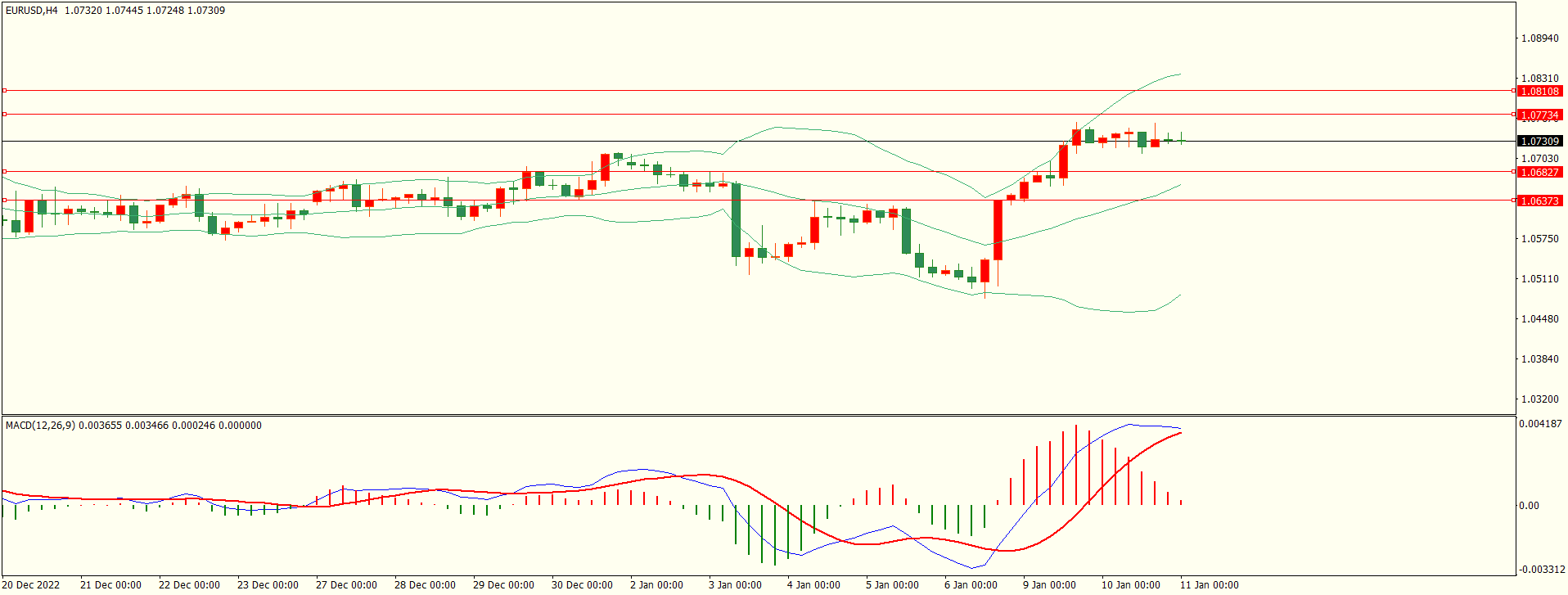Click the MACD scale minimum -0.003312
Viewport: 1568px width, 595px height.
[x=1542, y=570]
